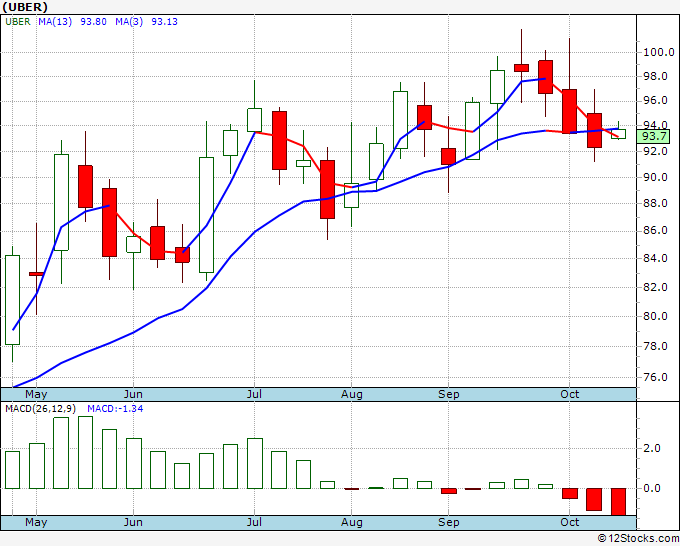
Task: Click the 86.0 price axis label
Action: tap(655, 230)
